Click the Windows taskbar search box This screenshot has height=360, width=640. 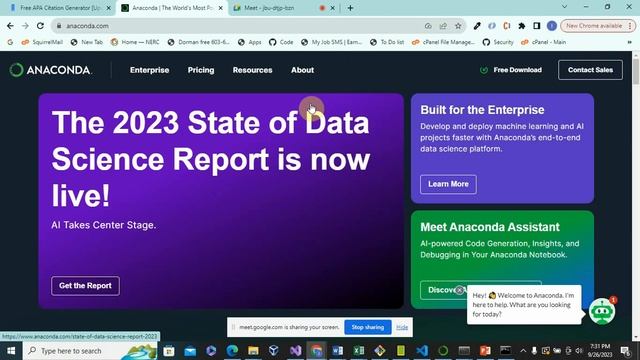pos(90,351)
